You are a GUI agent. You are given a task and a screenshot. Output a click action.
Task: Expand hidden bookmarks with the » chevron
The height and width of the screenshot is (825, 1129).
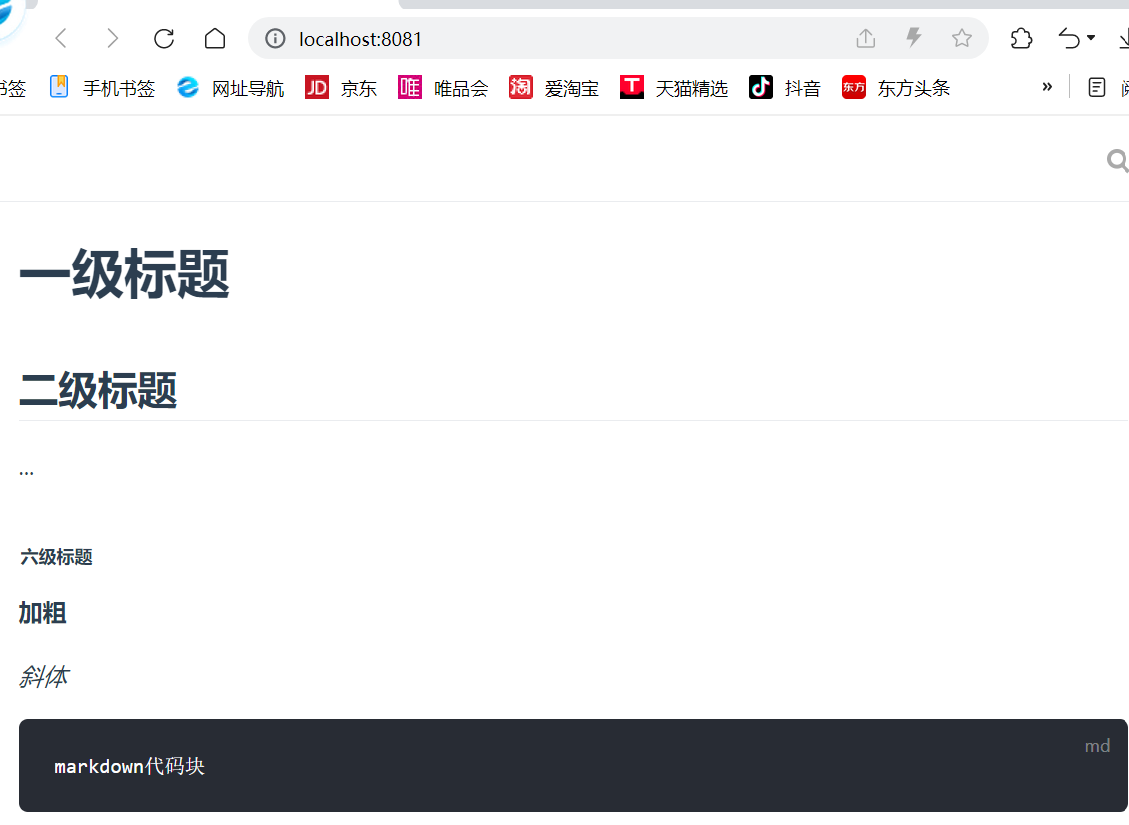1046,87
